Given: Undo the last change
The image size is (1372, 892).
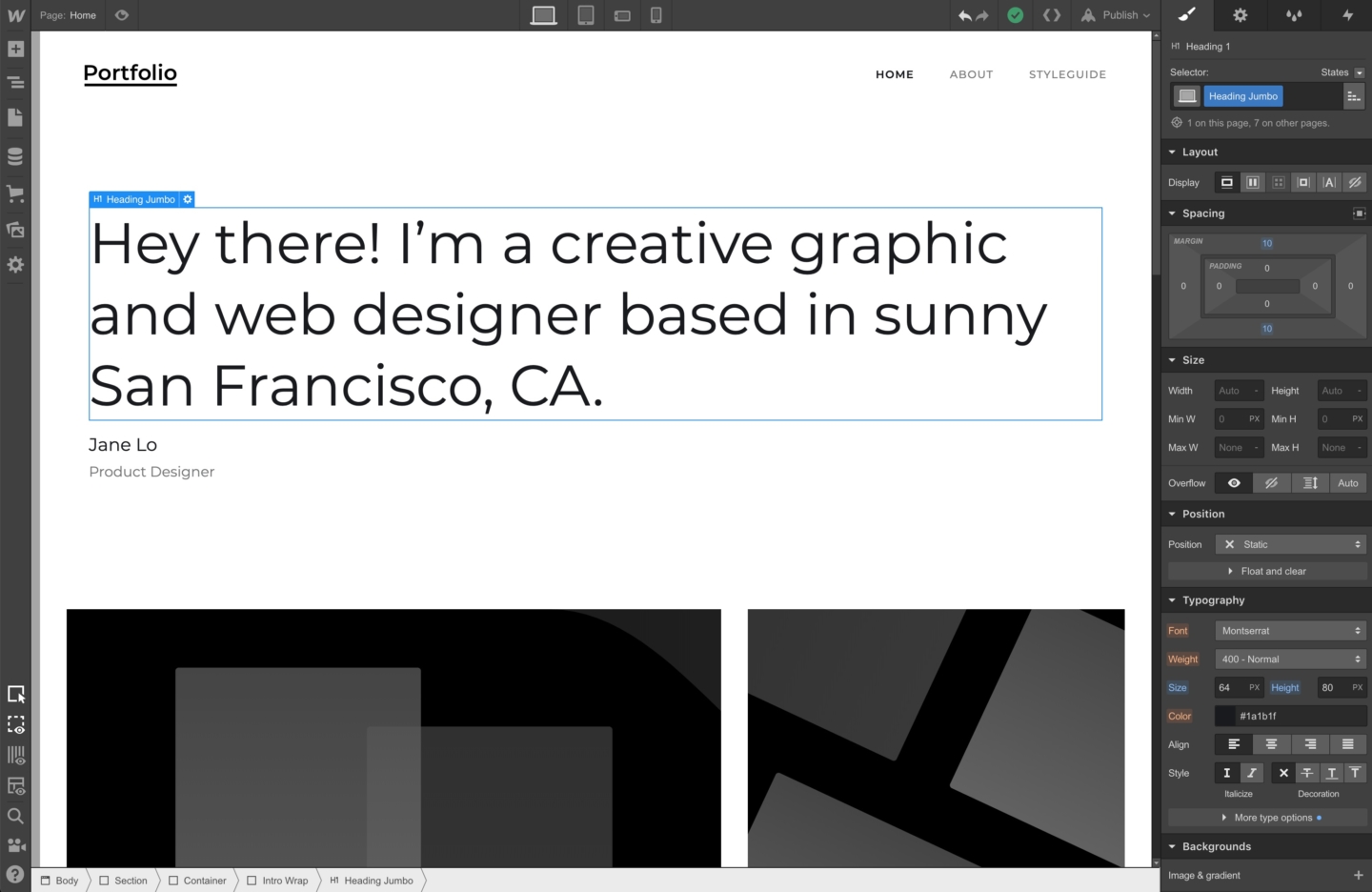Looking at the screenshot, I should pos(965,15).
